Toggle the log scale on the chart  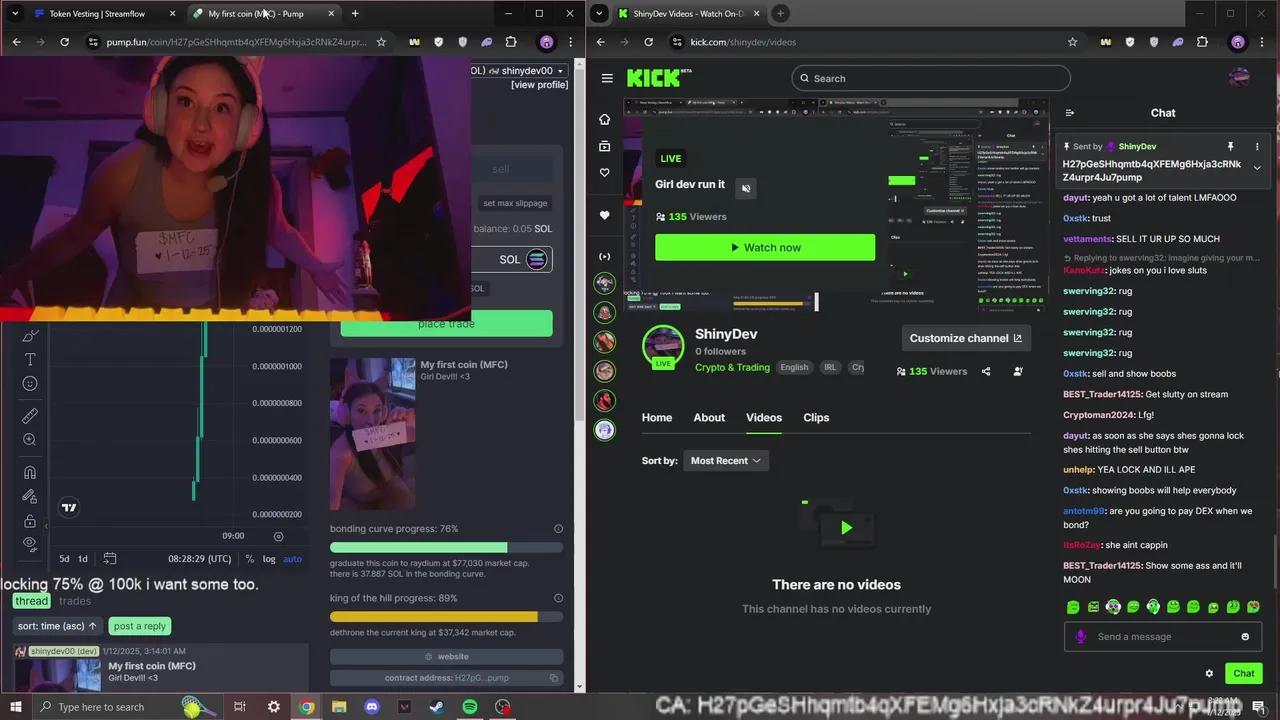coord(269,559)
